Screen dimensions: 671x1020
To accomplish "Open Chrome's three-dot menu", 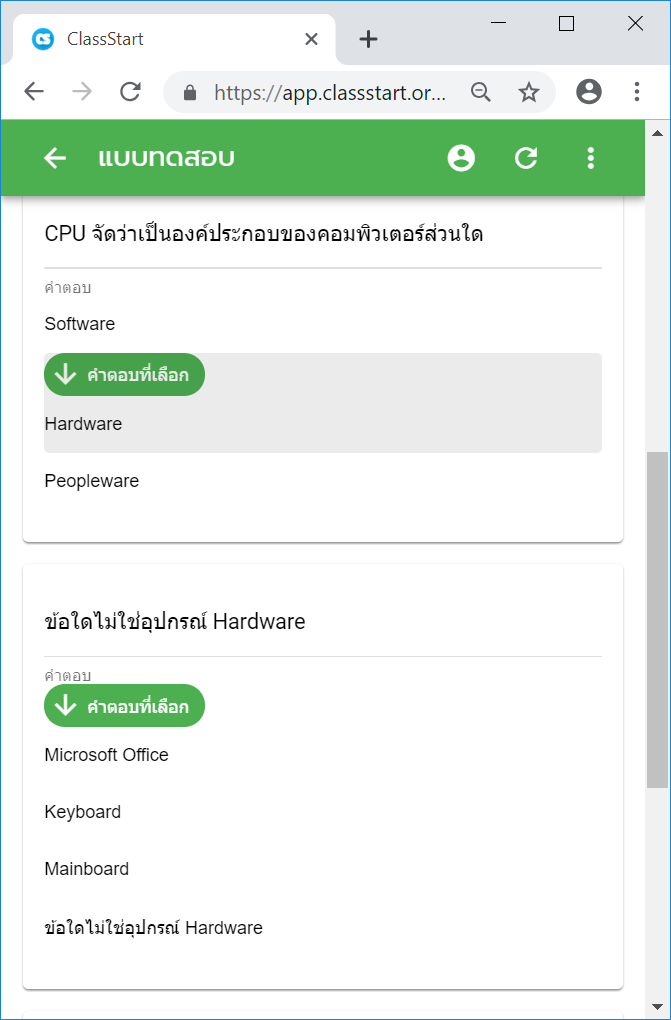I will tap(637, 92).
